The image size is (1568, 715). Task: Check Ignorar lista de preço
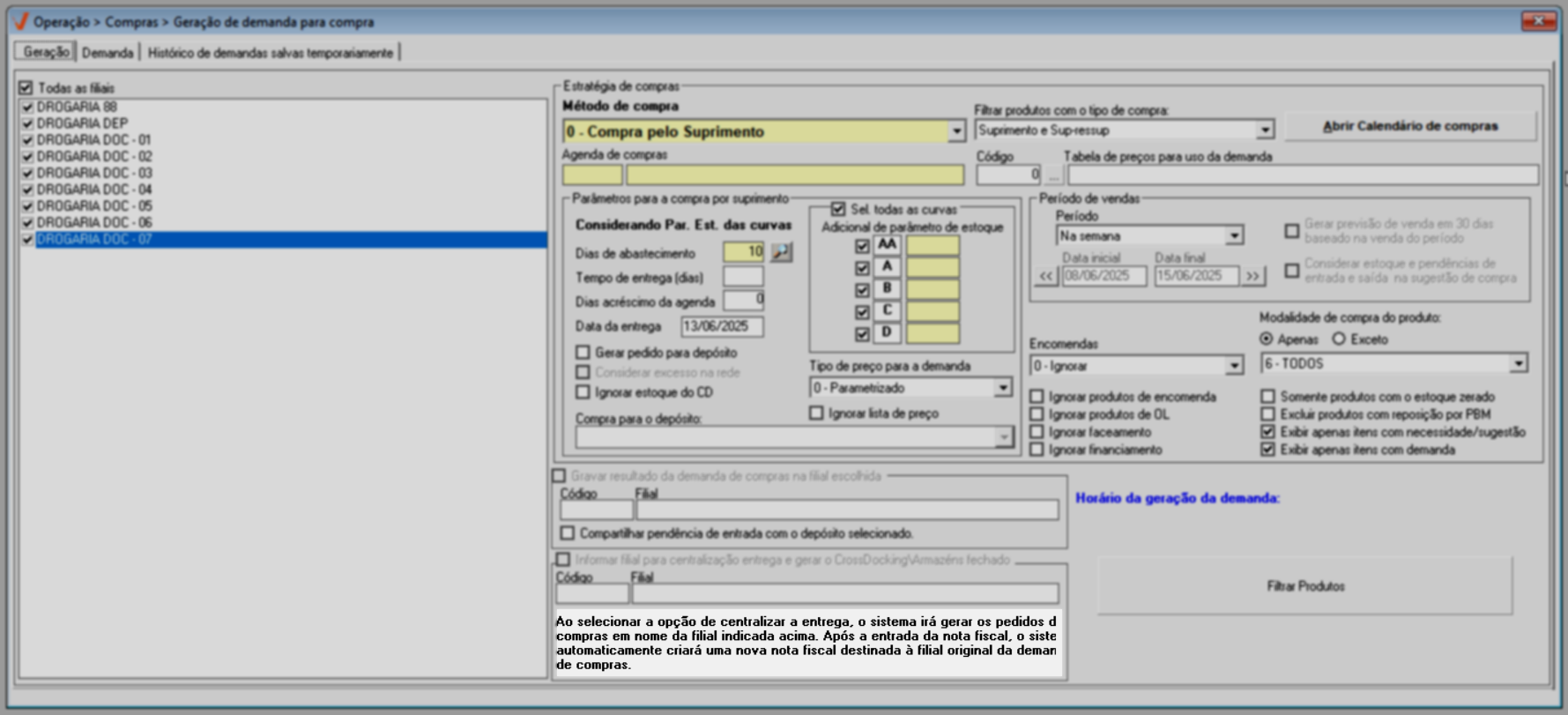(x=816, y=413)
